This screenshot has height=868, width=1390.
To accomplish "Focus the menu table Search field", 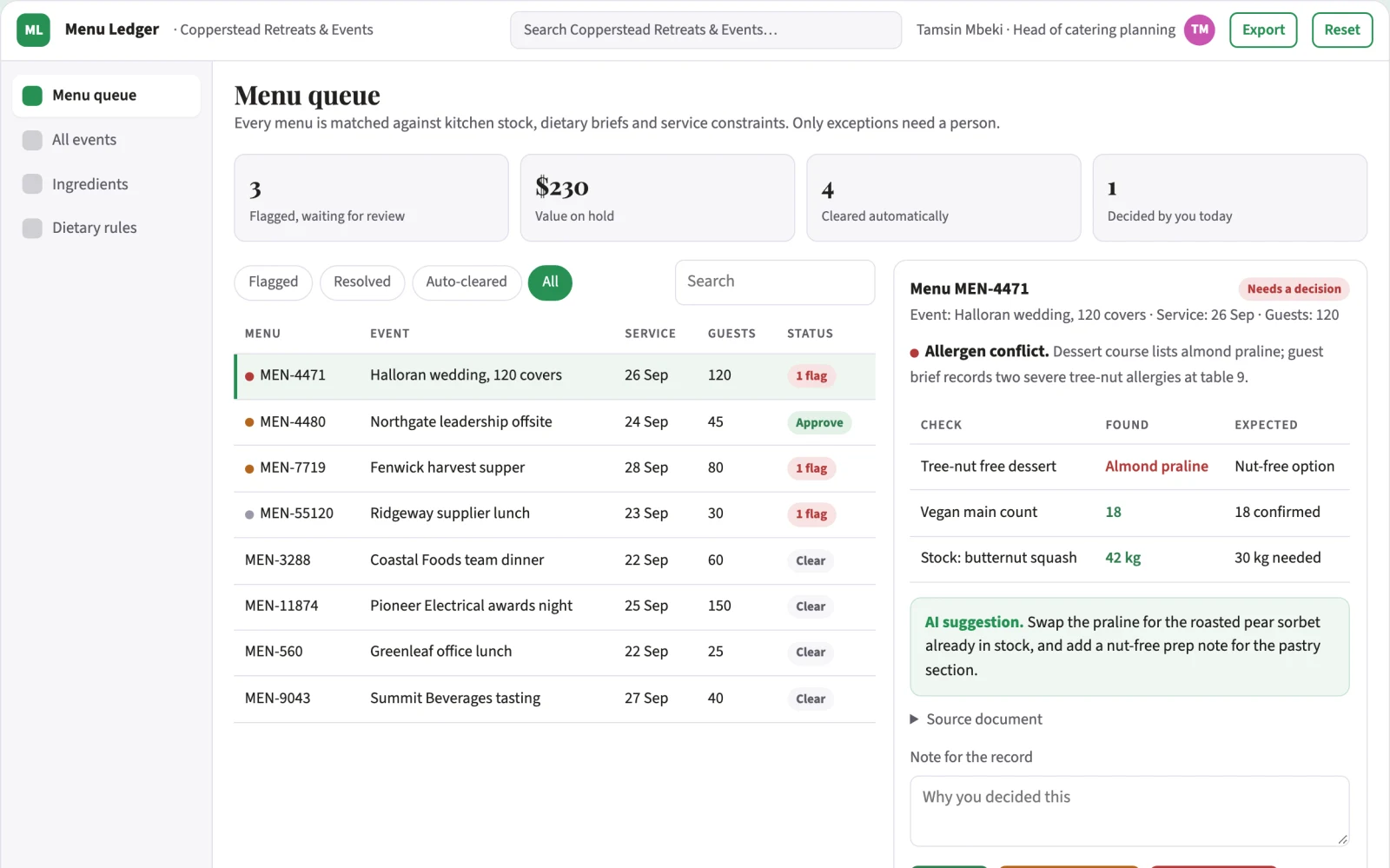I will tap(774, 282).
